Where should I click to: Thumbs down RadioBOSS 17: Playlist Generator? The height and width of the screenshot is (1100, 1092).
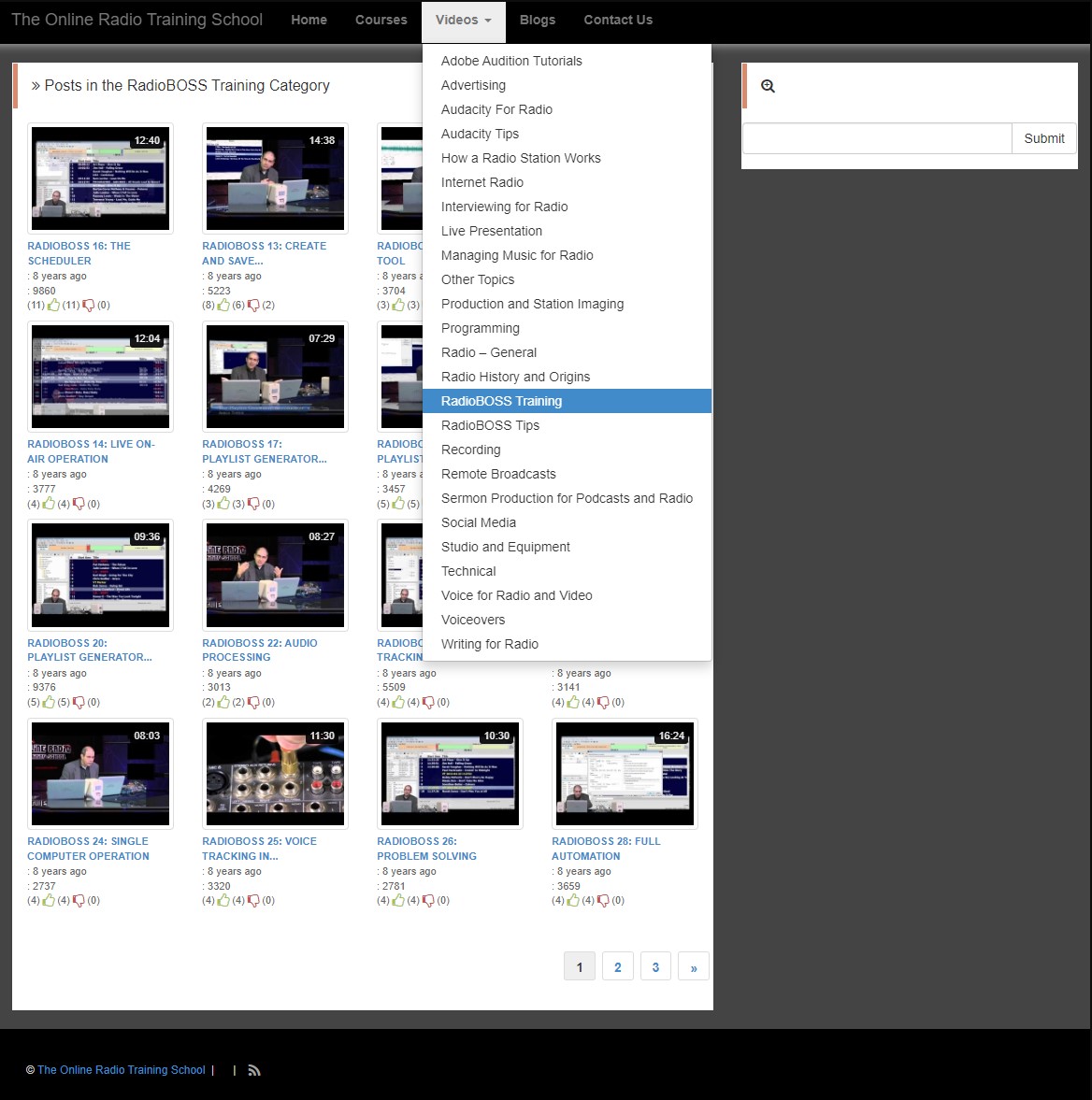point(253,505)
